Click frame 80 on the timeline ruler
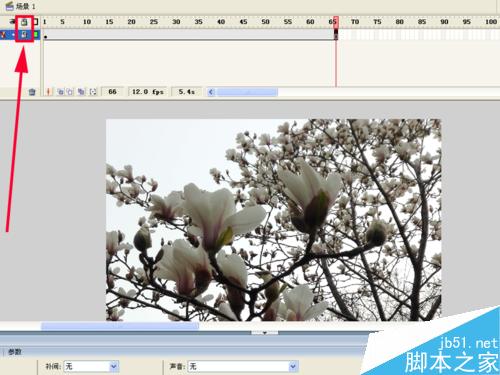 coord(399,22)
